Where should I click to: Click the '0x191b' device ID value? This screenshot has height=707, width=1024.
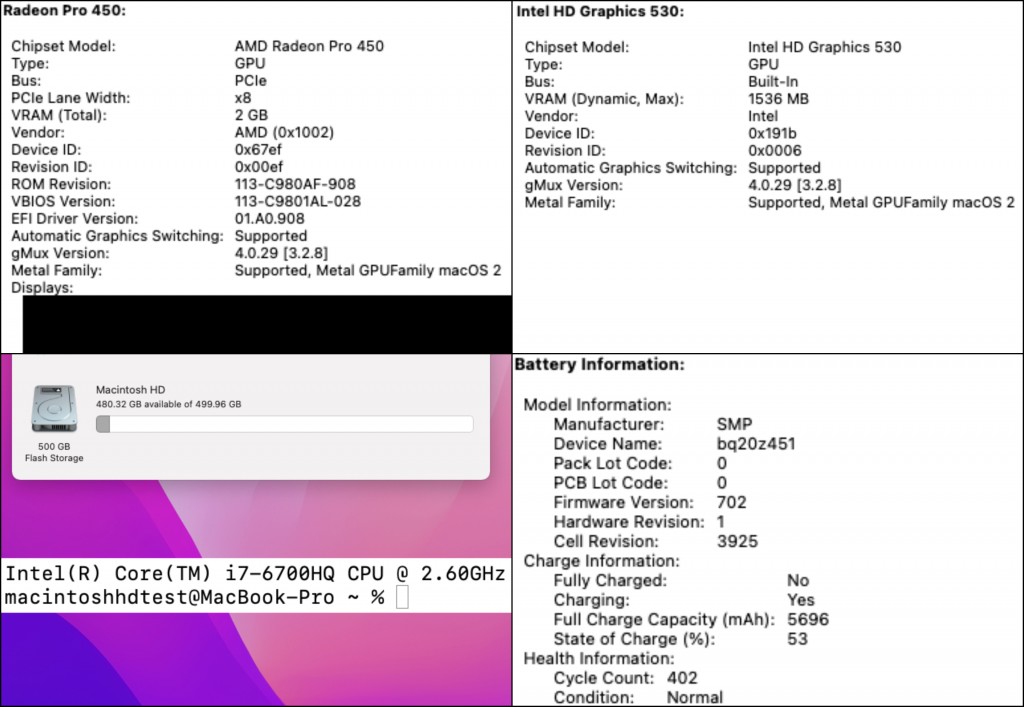[x=772, y=133]
